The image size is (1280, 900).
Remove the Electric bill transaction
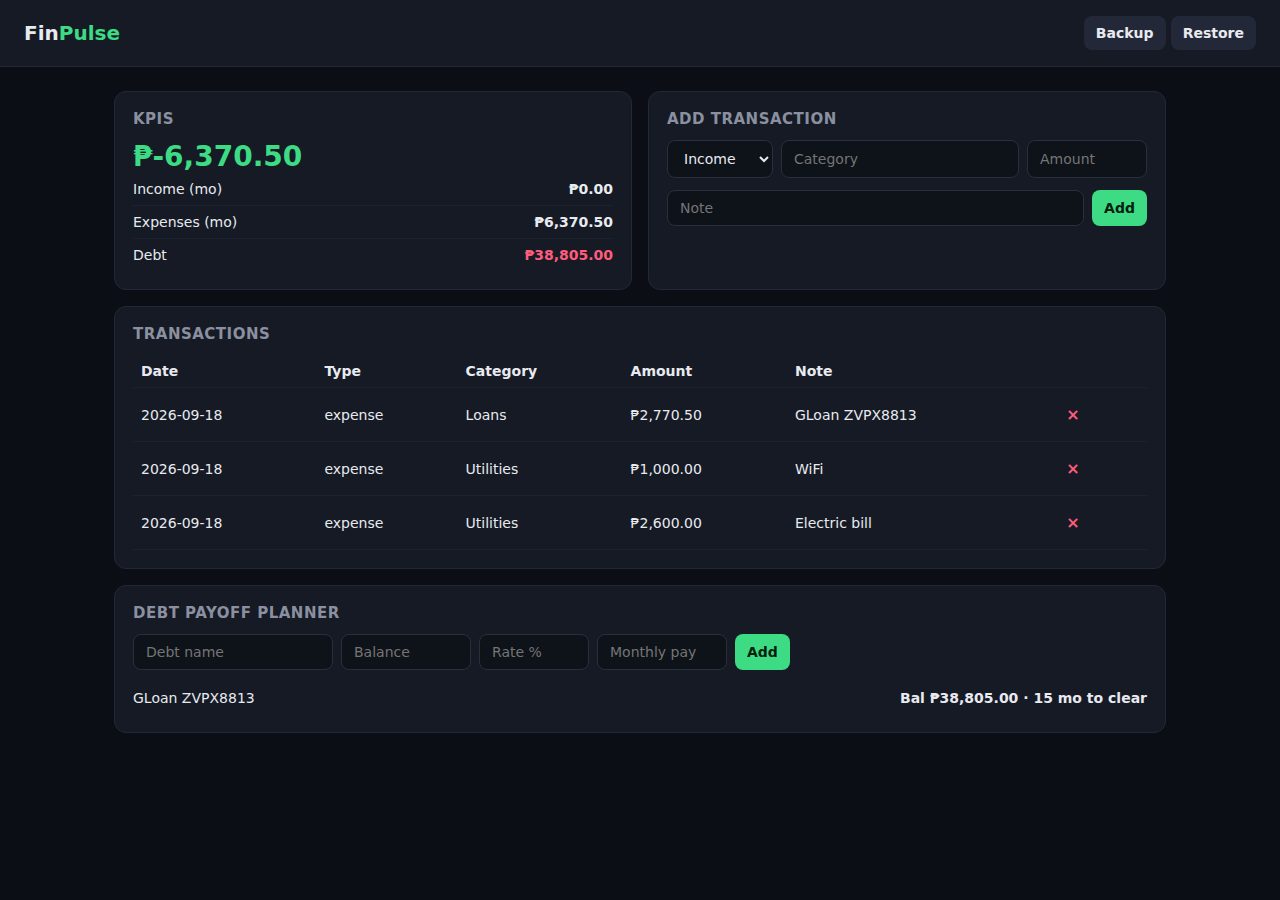pyautogui.click(x=1073, y=523)
